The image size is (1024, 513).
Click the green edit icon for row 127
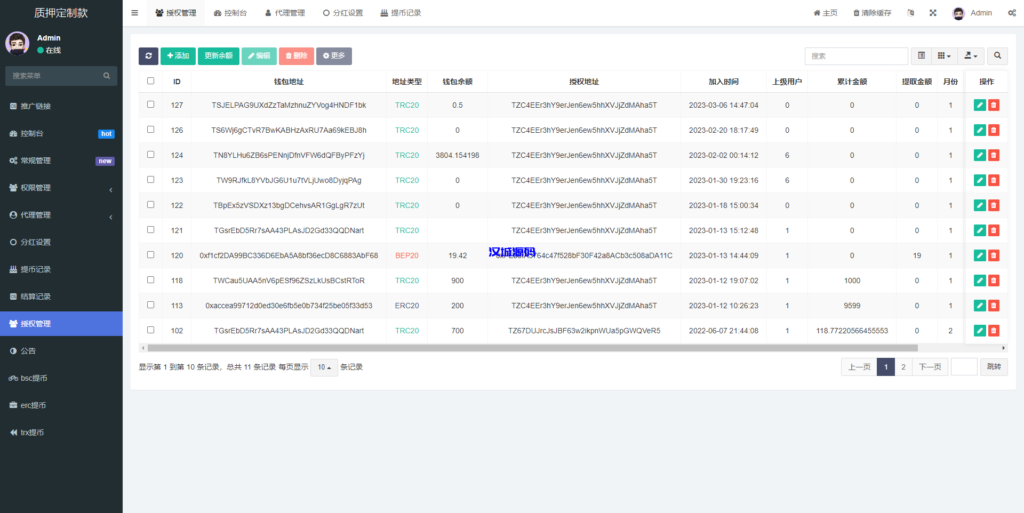pos(979,105)
